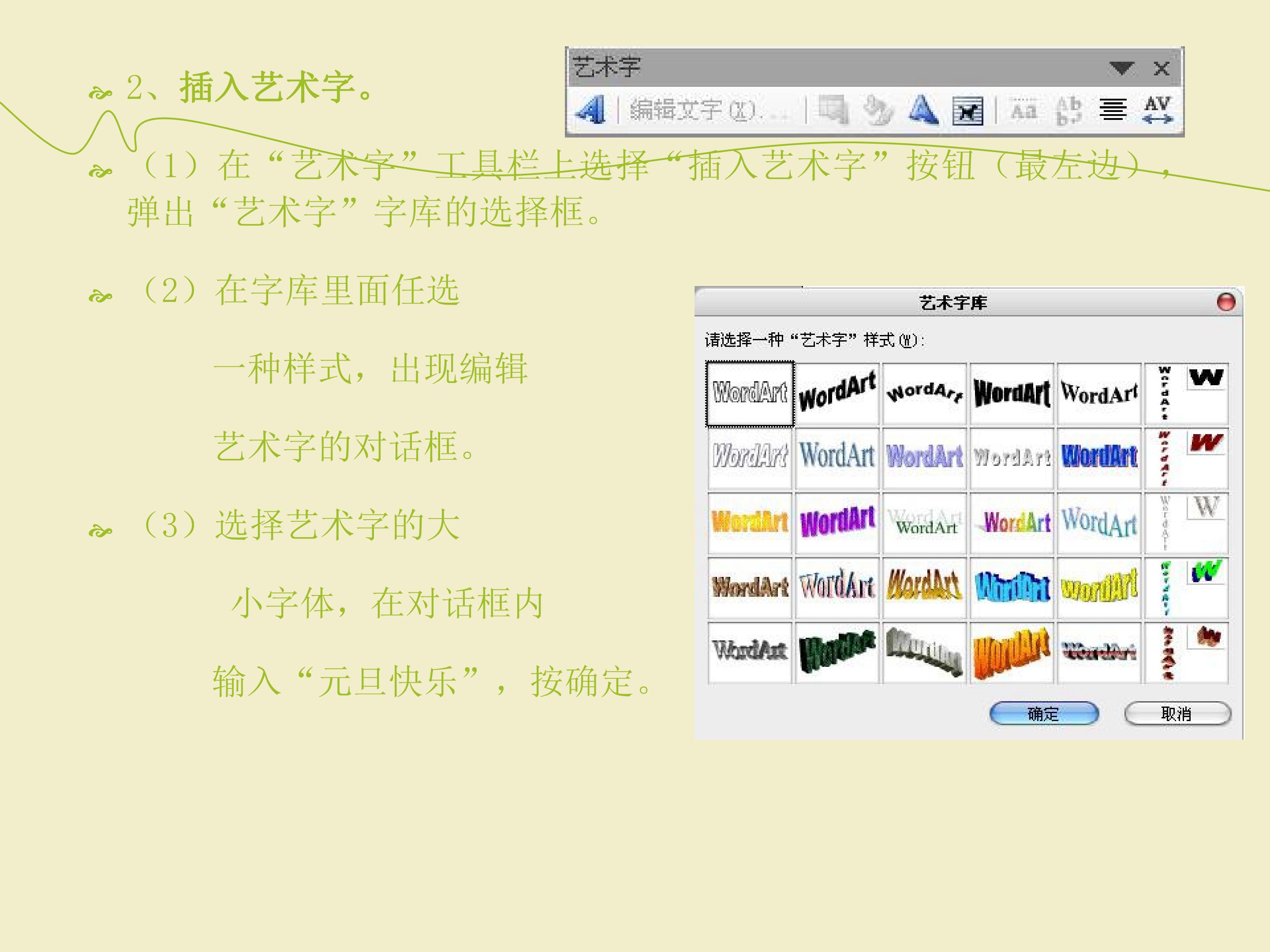
Task: Click the 确定 button
Action: click(x=1044, y=713)
